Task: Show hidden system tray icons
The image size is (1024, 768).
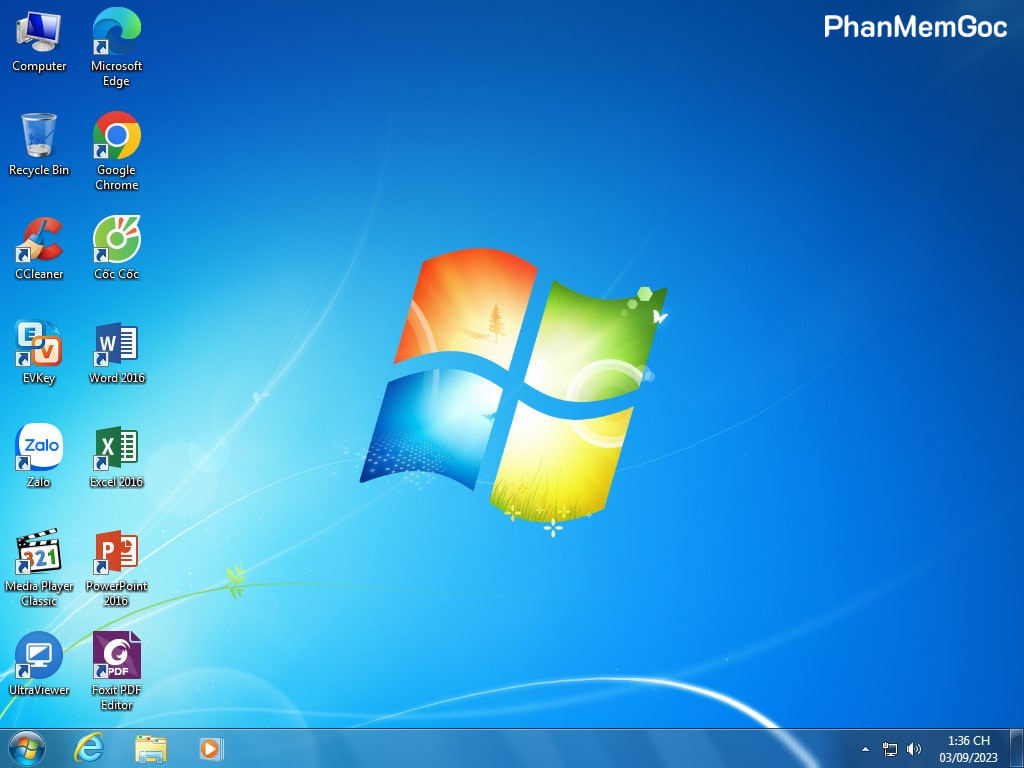Action: 865,749
